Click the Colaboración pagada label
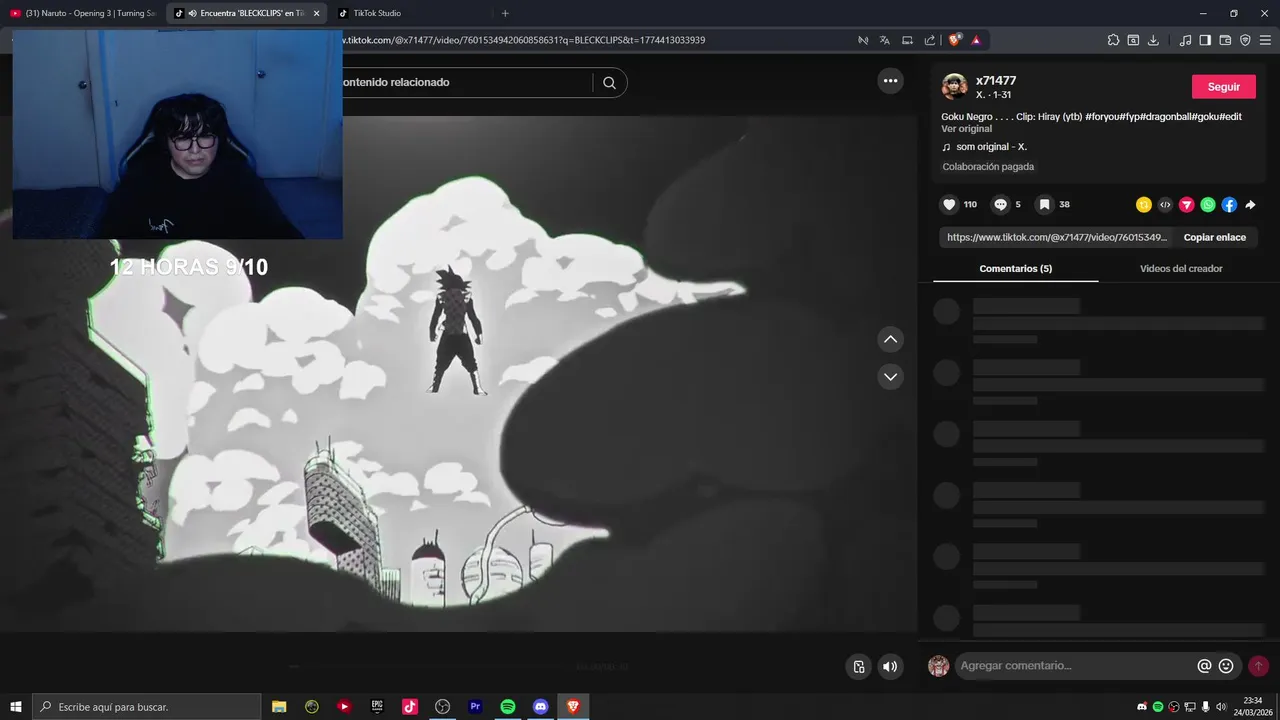The height and width of the screenshot is (720, 1280). coord(988,167)
